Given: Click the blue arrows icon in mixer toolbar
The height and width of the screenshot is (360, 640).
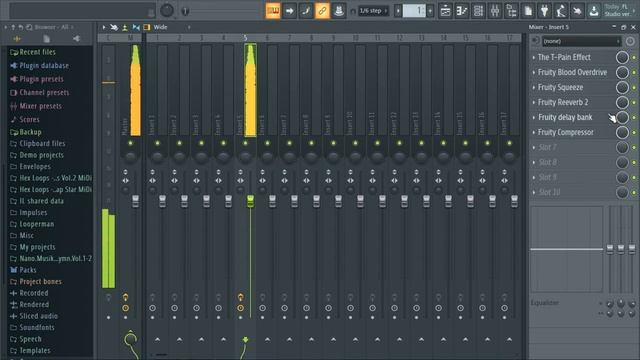Looking at the screenshot, I should pyautogui.click(x=136, y=27).
